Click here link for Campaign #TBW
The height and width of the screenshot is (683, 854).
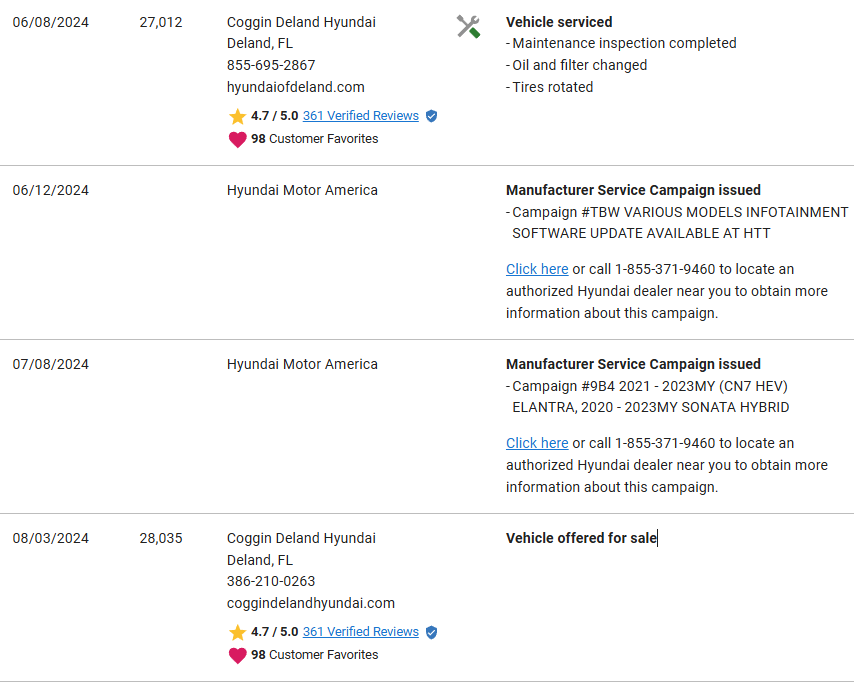click(x=537, y=269)
